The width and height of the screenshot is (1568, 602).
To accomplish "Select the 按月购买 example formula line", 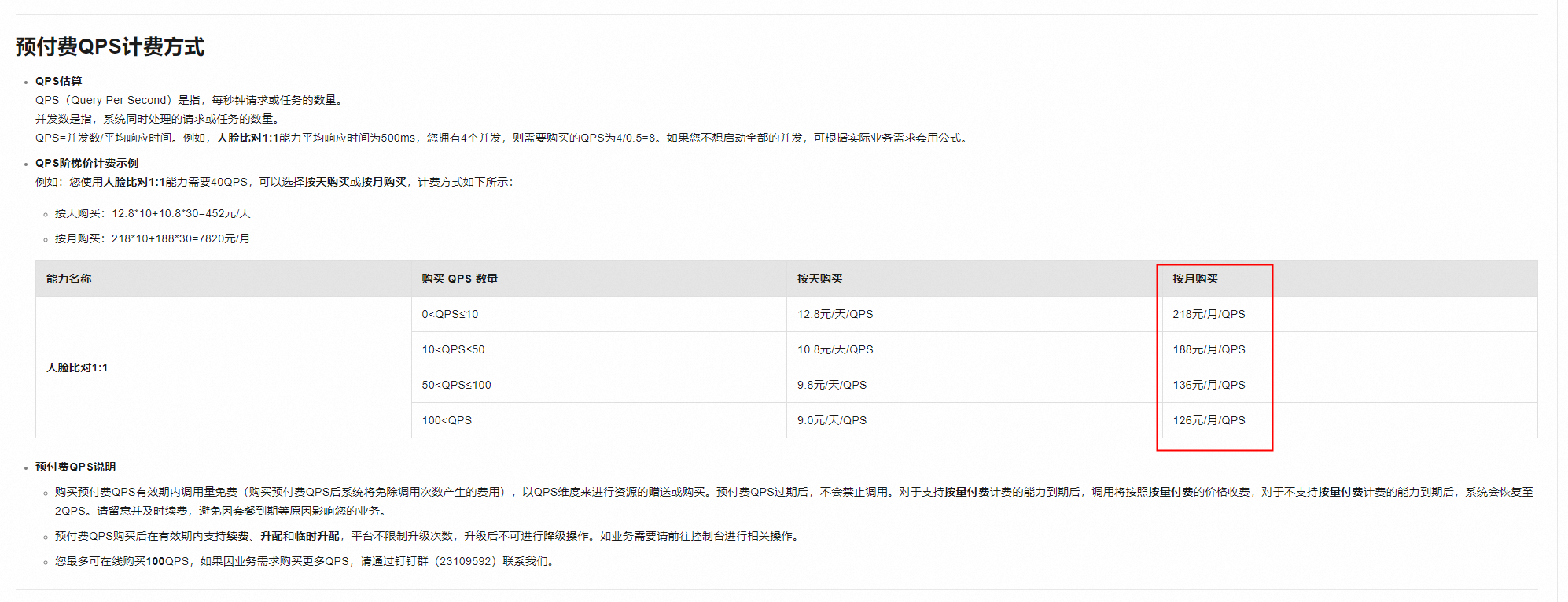I will pos(153,238).
